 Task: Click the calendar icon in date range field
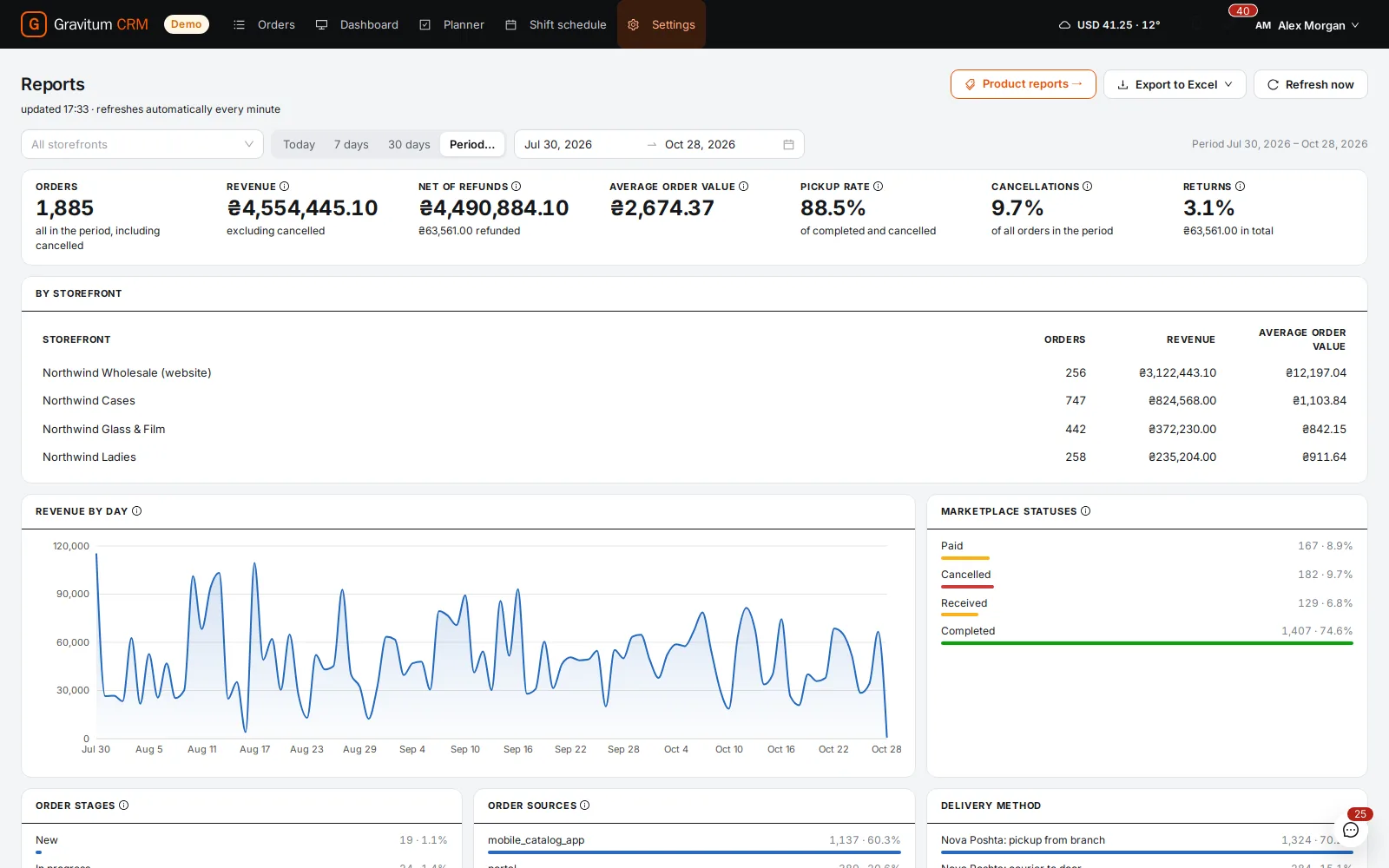[788, 145]
